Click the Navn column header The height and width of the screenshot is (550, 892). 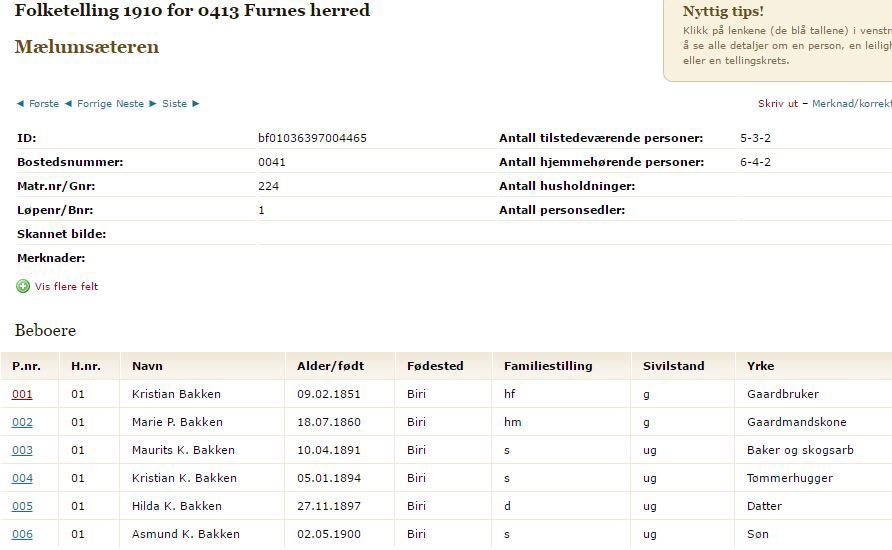click(147, 366)
